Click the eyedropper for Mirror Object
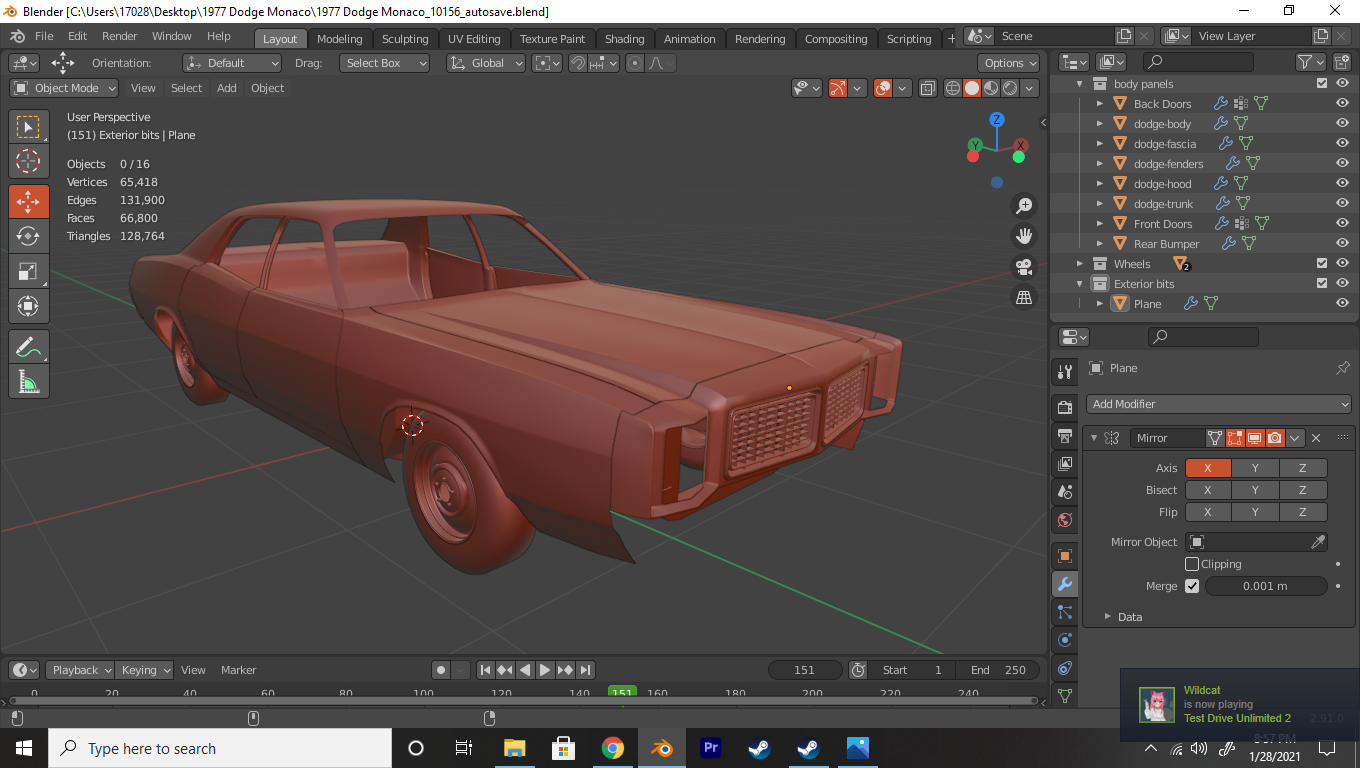The width and height of the screenshot is (1360, 768). (1318, 542)
